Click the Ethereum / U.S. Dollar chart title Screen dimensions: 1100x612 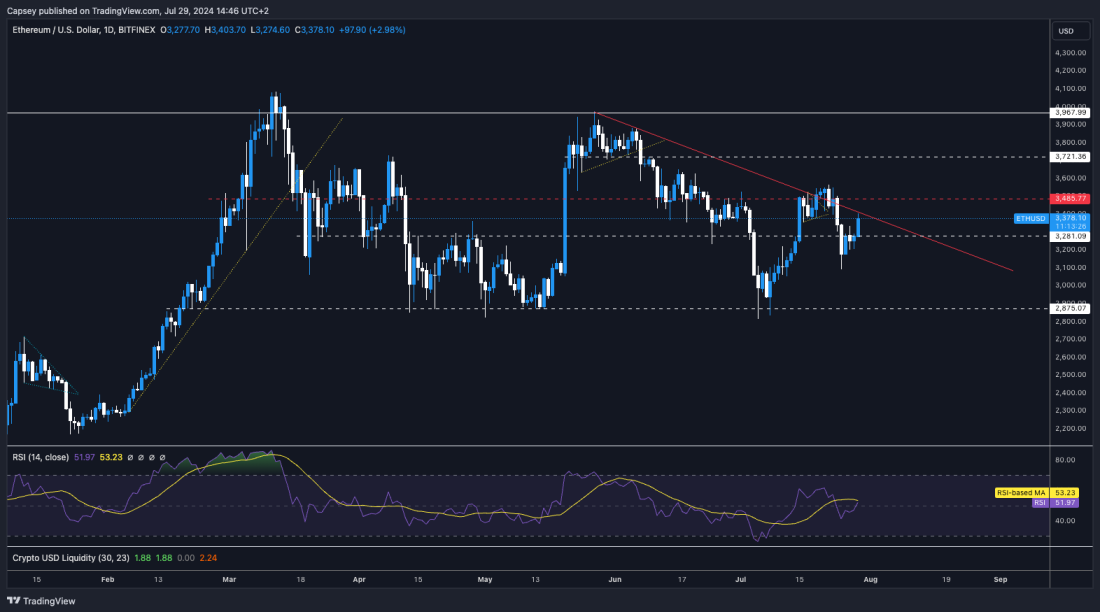tap(70, 30)
